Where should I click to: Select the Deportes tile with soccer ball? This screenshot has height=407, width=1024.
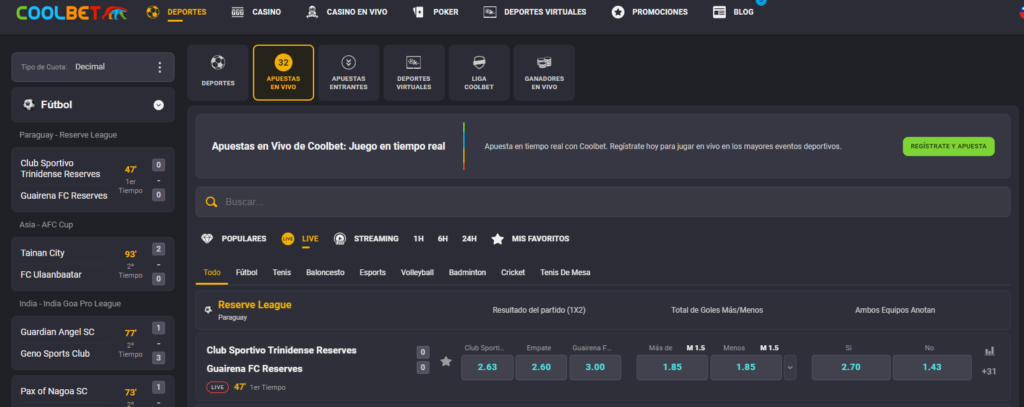(218, 73)
